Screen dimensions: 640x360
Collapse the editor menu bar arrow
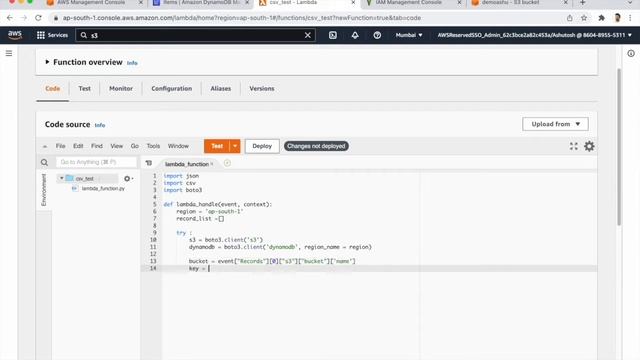[x=45, y=146]
